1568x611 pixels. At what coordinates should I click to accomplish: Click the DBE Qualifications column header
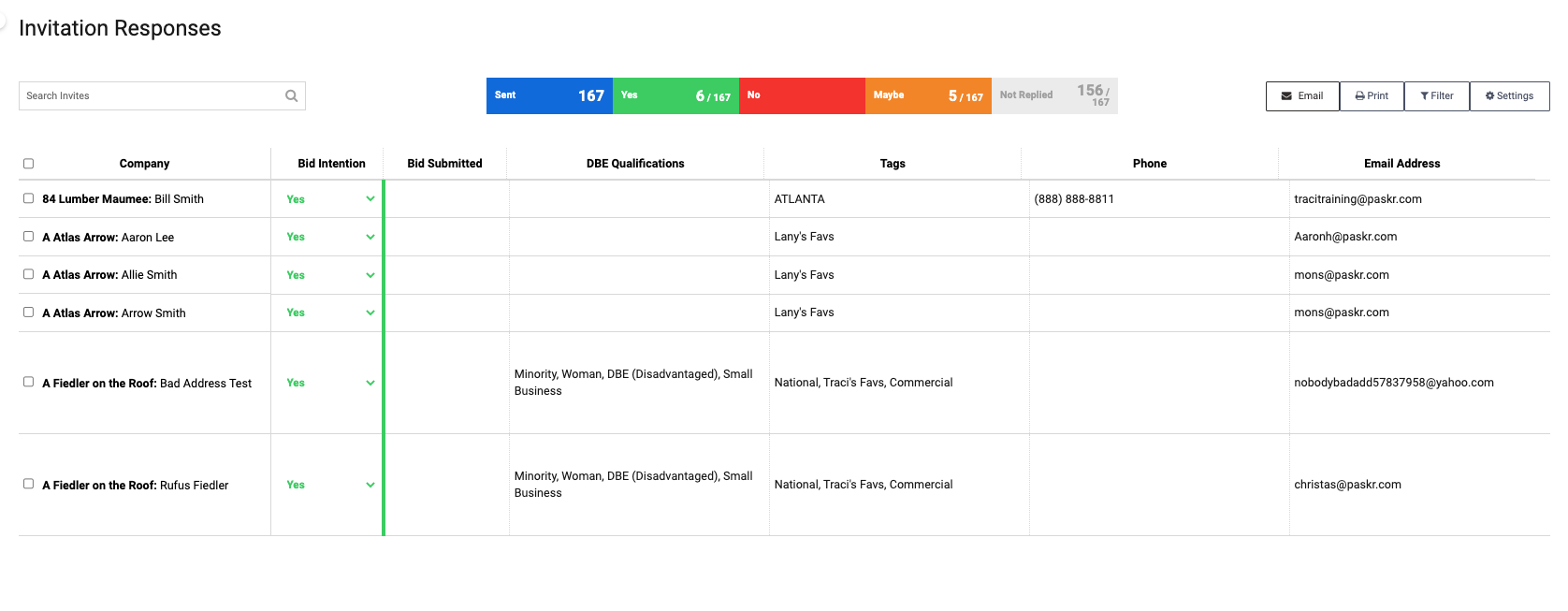(635, 164)
